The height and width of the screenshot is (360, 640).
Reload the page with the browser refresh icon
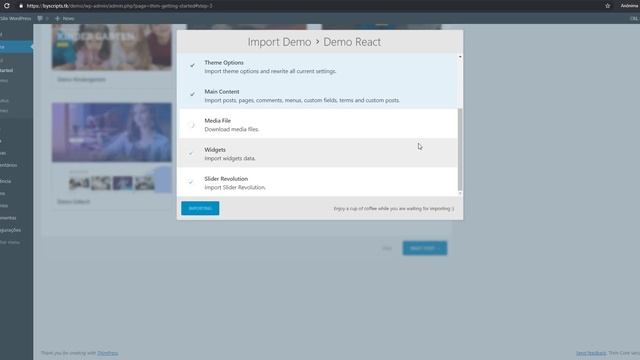pos(7,6)
